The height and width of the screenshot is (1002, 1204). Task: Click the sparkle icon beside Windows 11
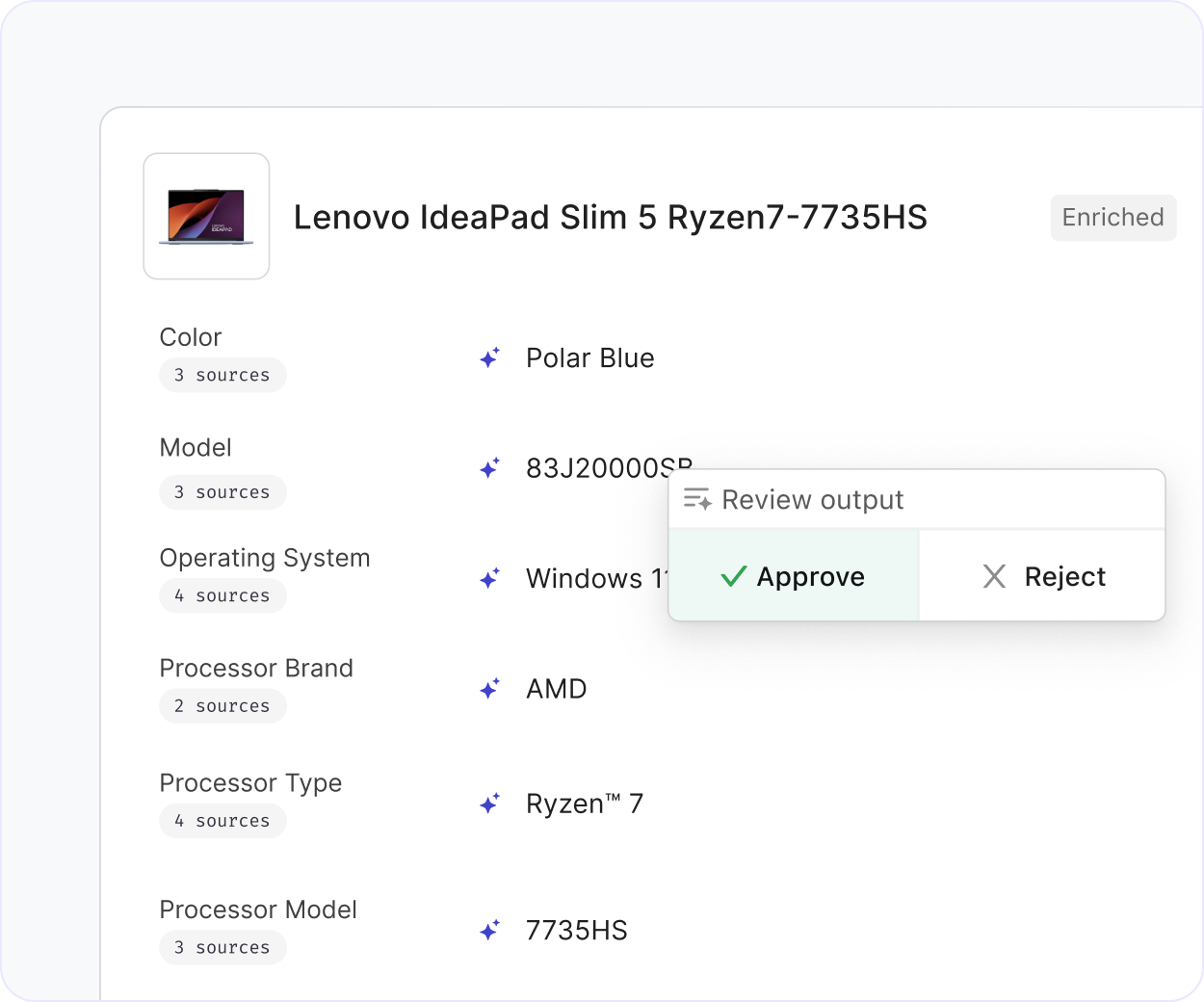pos(489,578)
